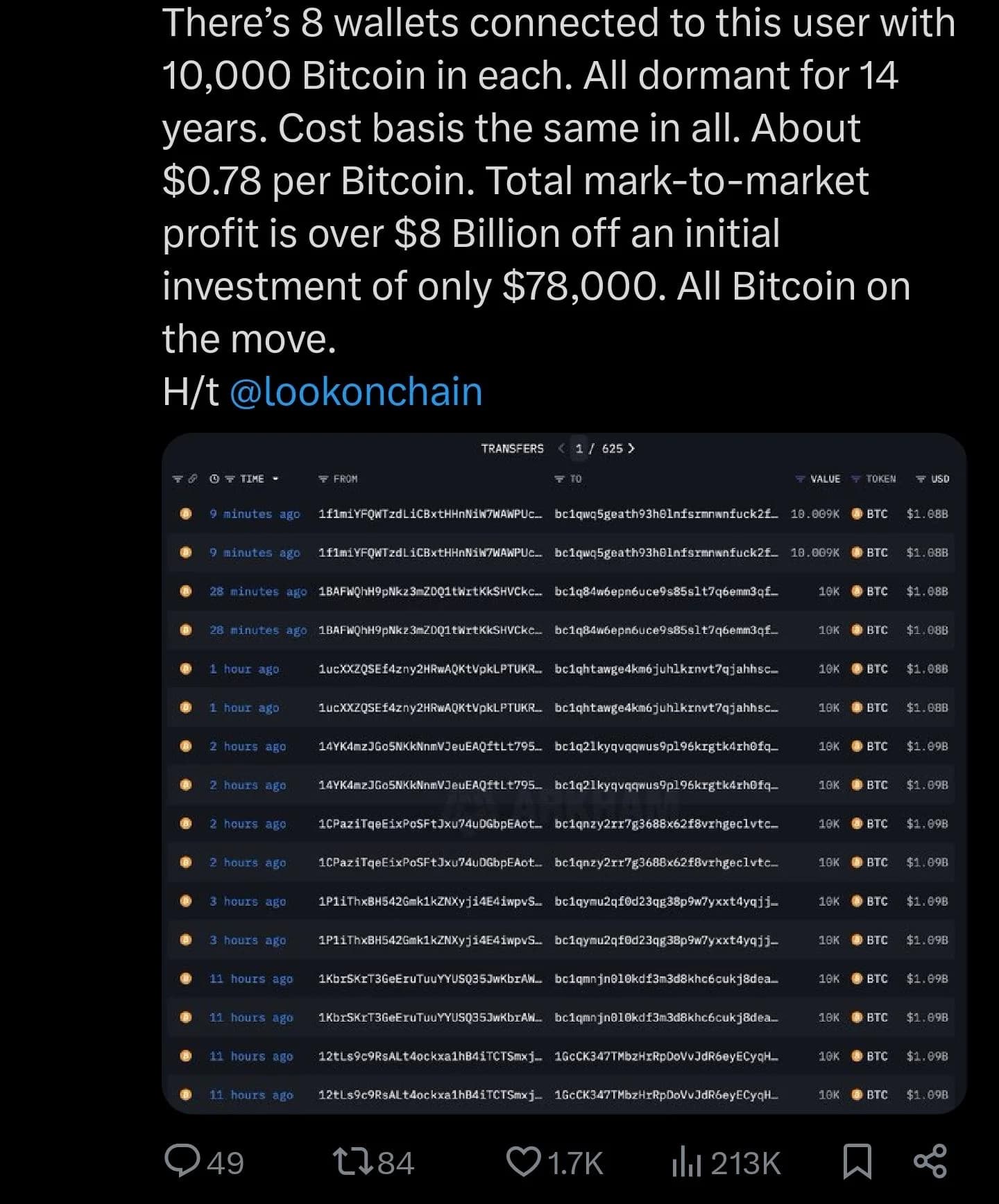
Task: Open the Arkham transfers image
Action: coord(564,773)
